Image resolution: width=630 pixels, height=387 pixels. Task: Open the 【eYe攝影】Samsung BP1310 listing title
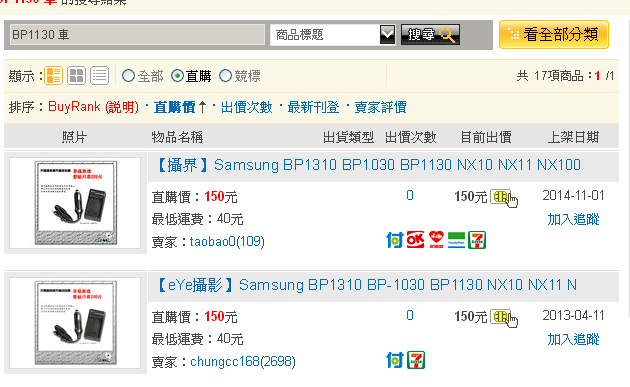click(366, 285)
